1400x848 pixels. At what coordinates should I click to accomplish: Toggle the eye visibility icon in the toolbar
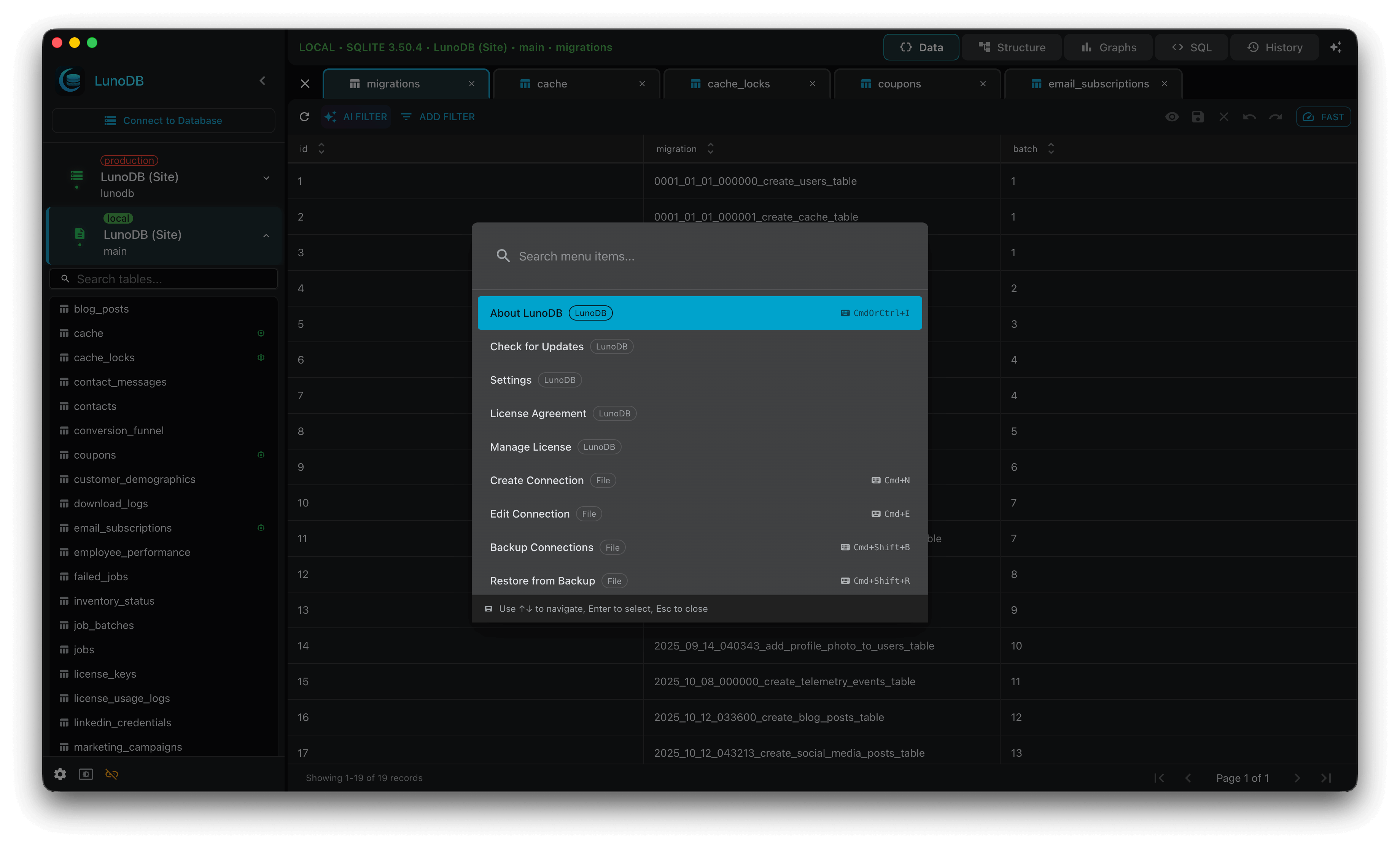tap(1172, 116)
